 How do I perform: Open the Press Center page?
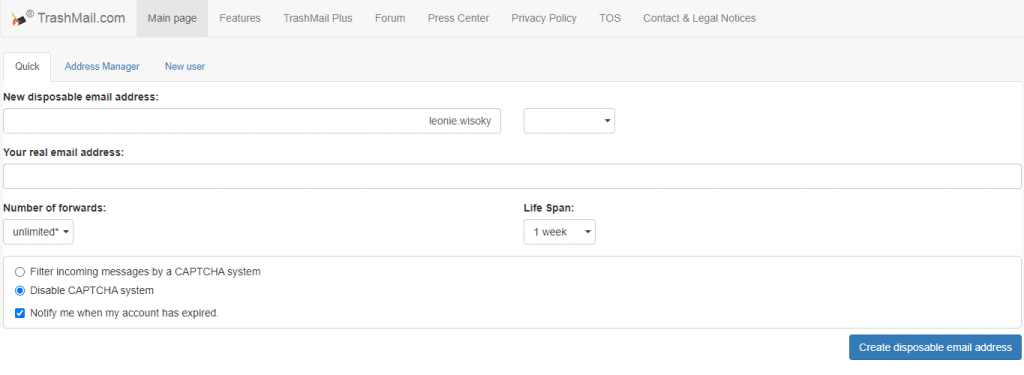click(458, 18)
